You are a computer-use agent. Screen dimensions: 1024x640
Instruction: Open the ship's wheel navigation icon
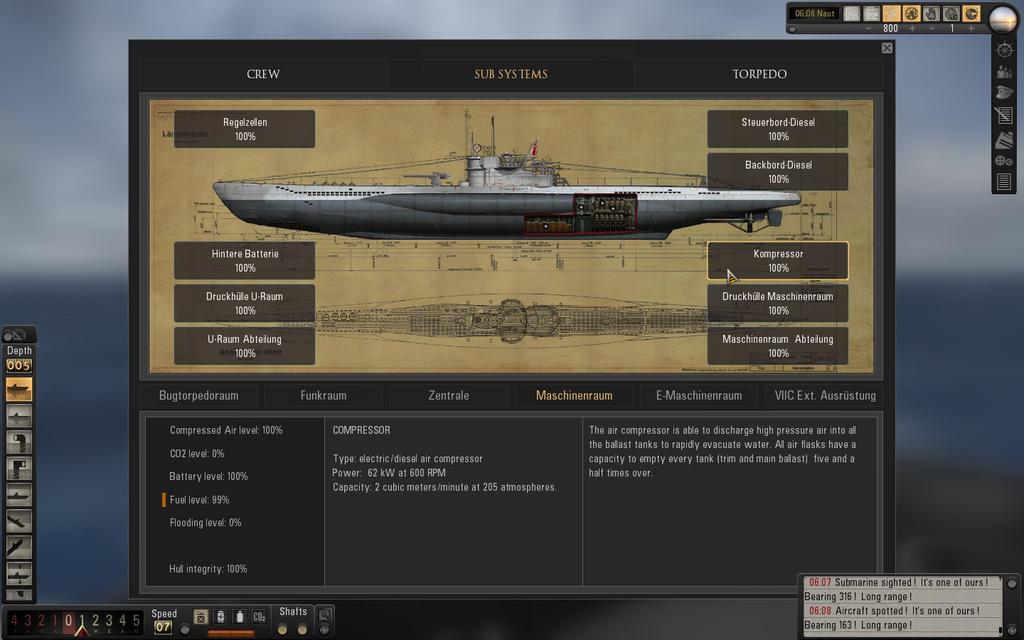coord(1004,50)
